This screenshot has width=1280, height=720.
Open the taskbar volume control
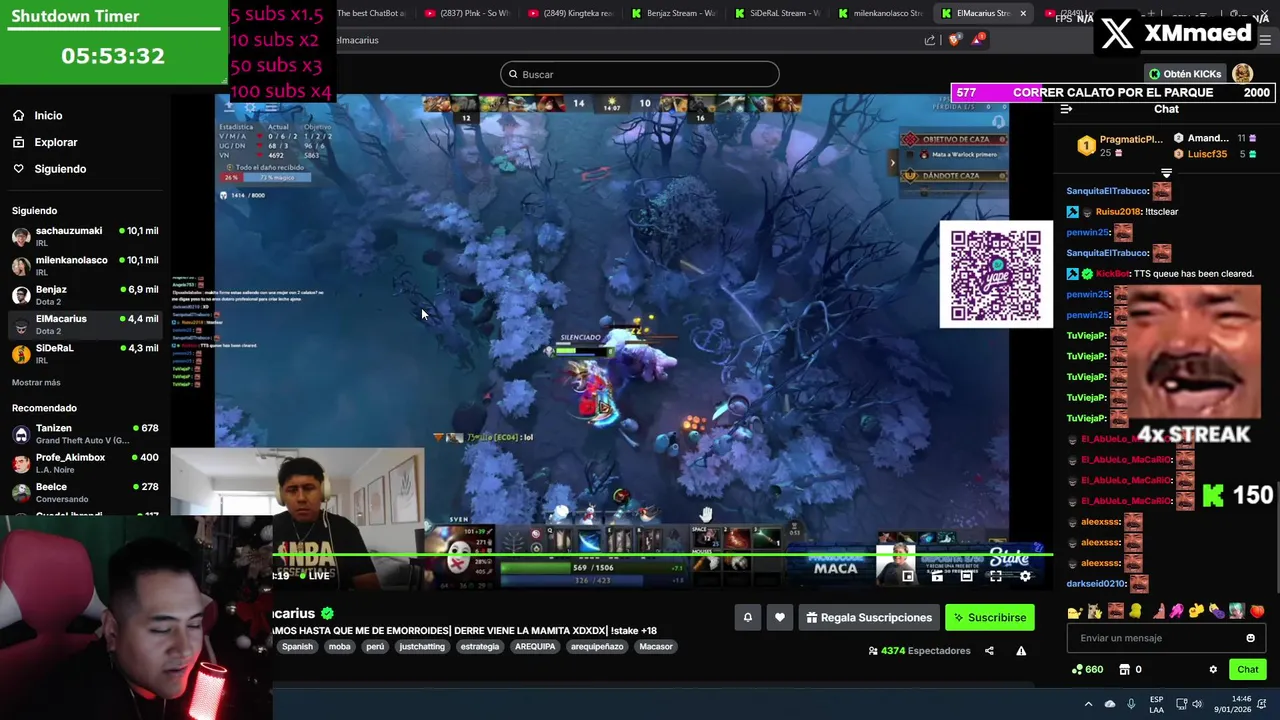[1197, 704]
